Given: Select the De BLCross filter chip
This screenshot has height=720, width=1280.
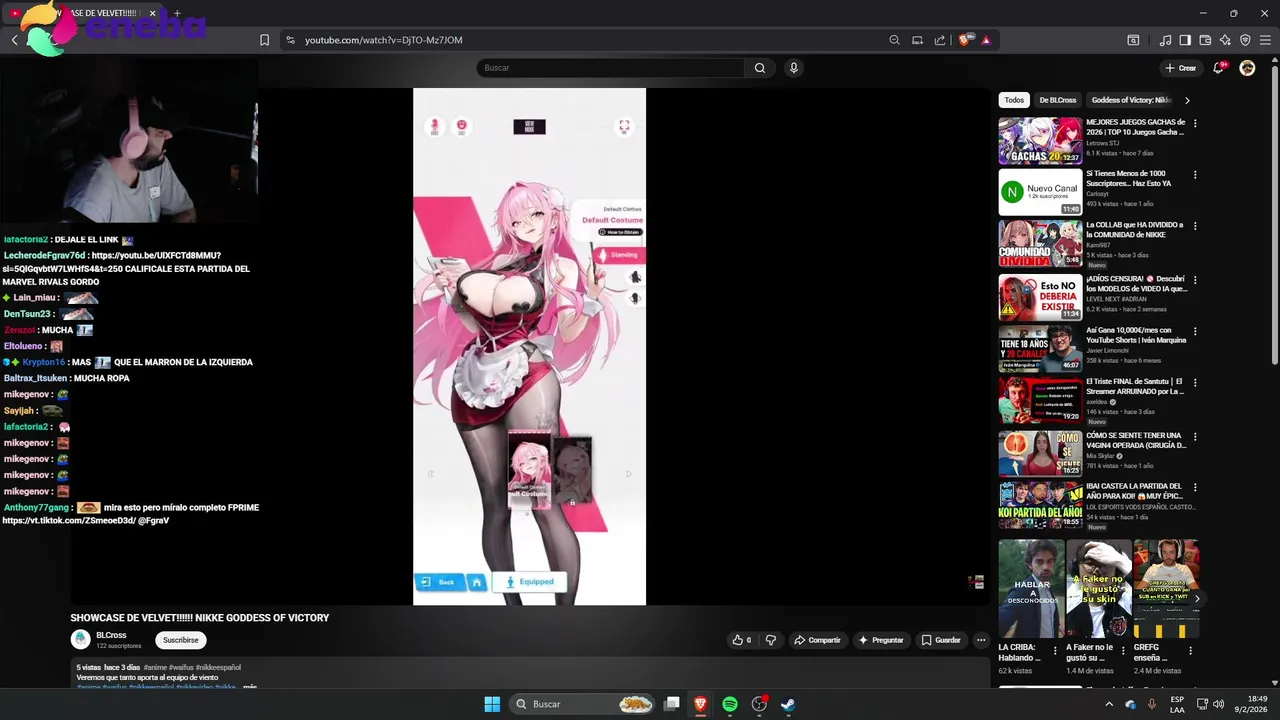Looking at the screenshot, I should (1058, 100).
